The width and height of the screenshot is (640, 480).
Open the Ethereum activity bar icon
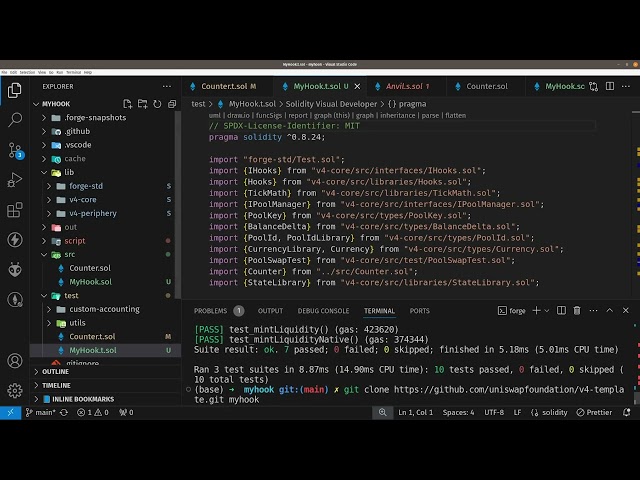[x=15, y=300]
